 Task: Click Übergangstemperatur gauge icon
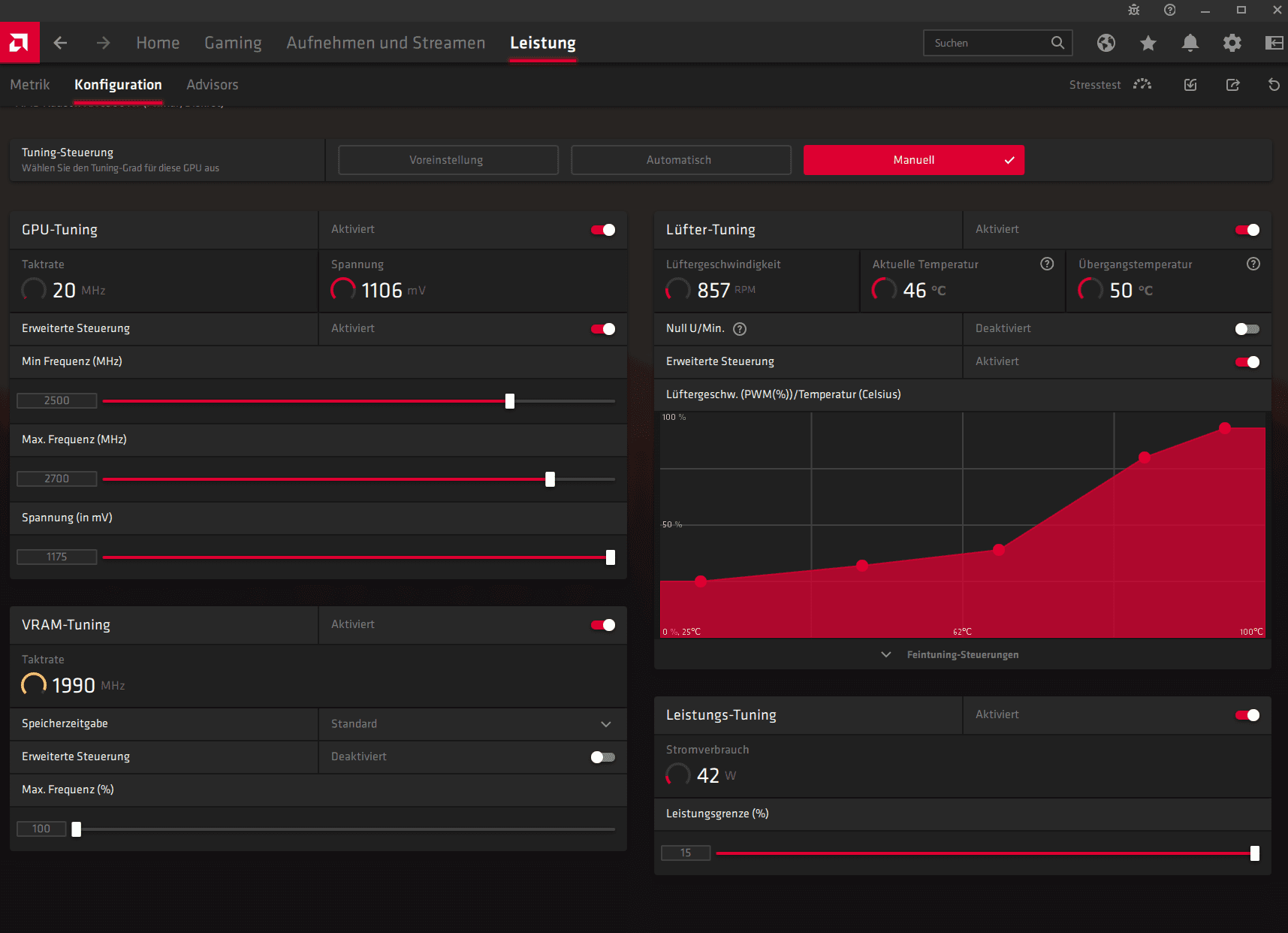tap(1090, 289)
